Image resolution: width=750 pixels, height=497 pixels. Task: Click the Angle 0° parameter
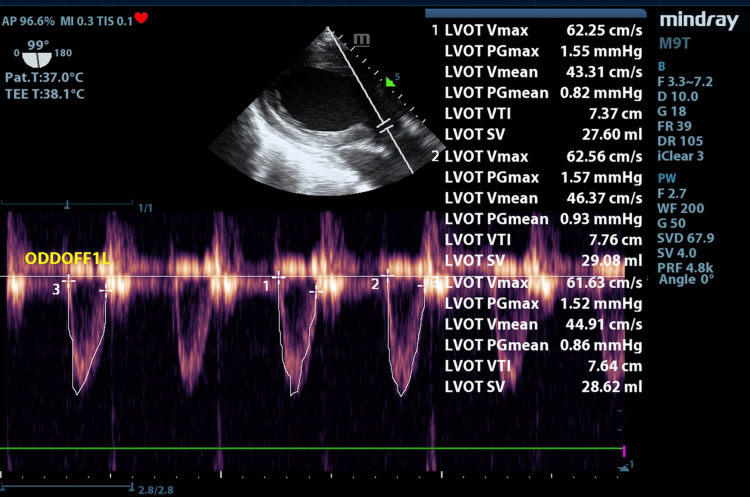tap(686, 280)
